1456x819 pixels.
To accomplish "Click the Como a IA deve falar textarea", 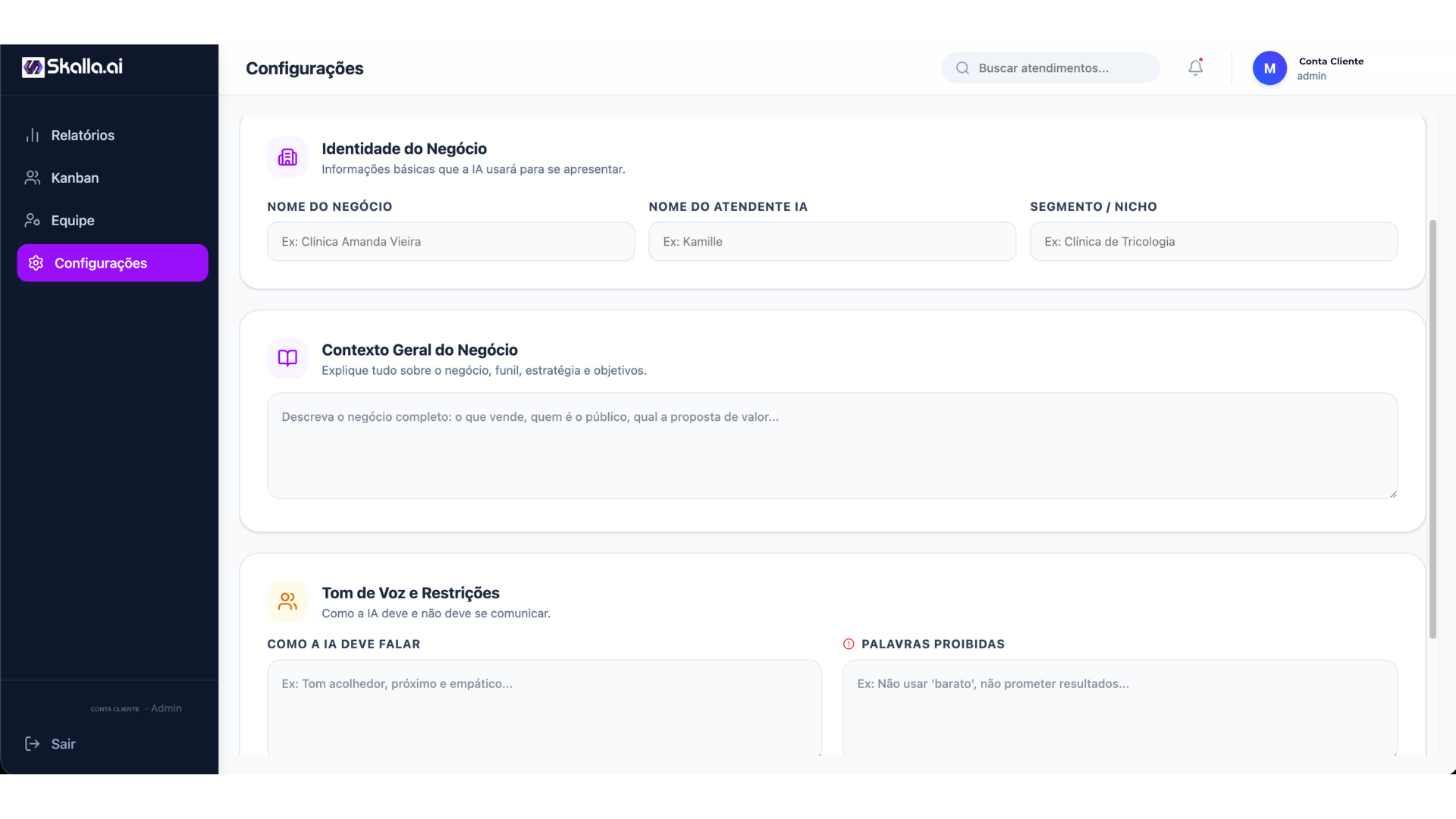I will click(544, 707).
